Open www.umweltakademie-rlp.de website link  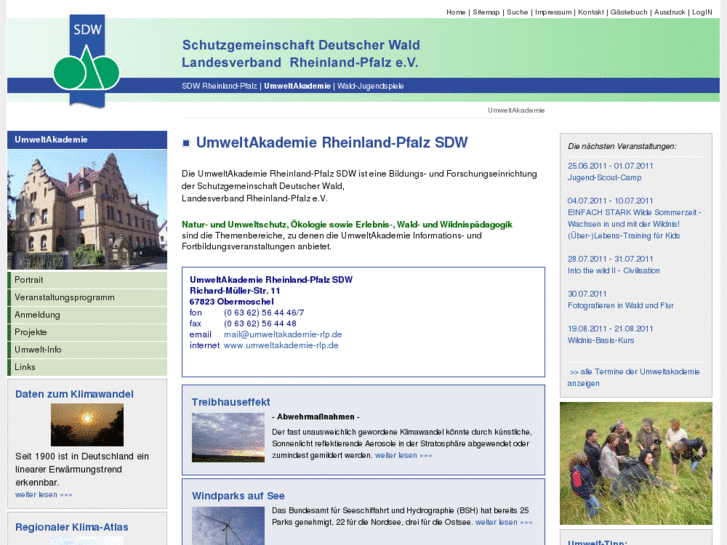[x=281, y=346]
